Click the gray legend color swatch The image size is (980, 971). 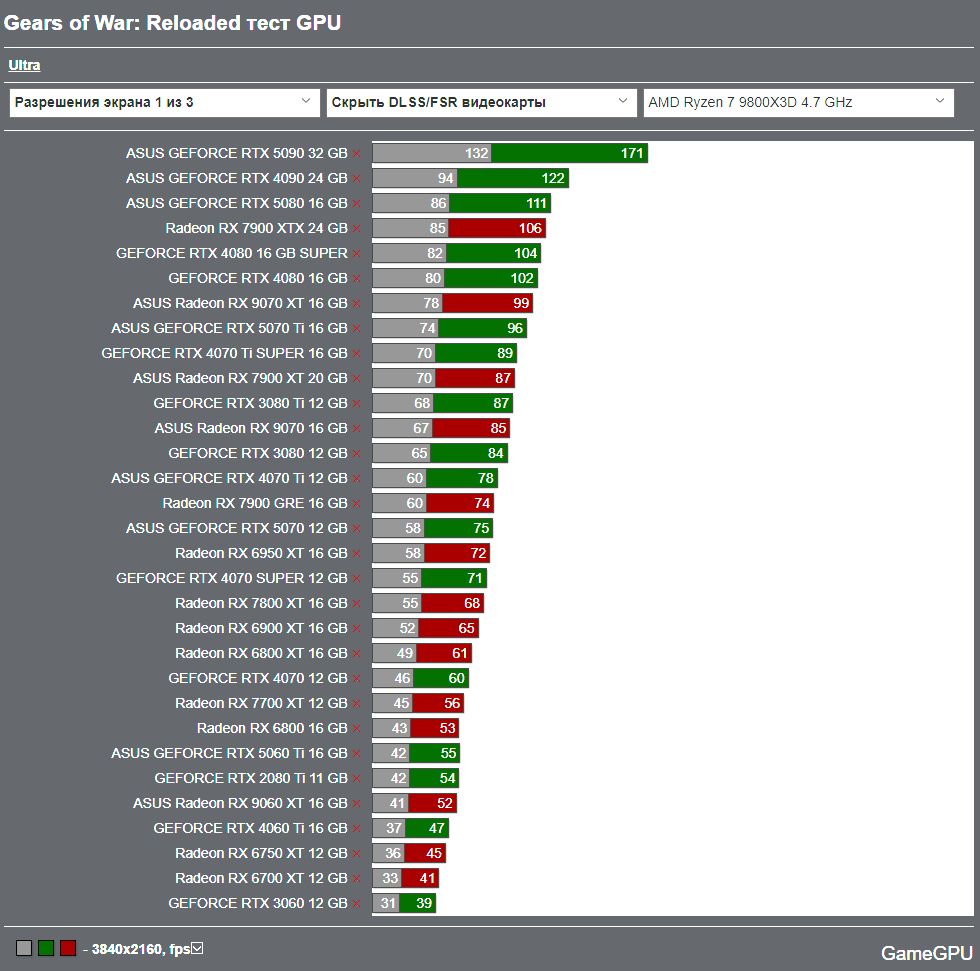pyautogui.click(x=24, y=949)
